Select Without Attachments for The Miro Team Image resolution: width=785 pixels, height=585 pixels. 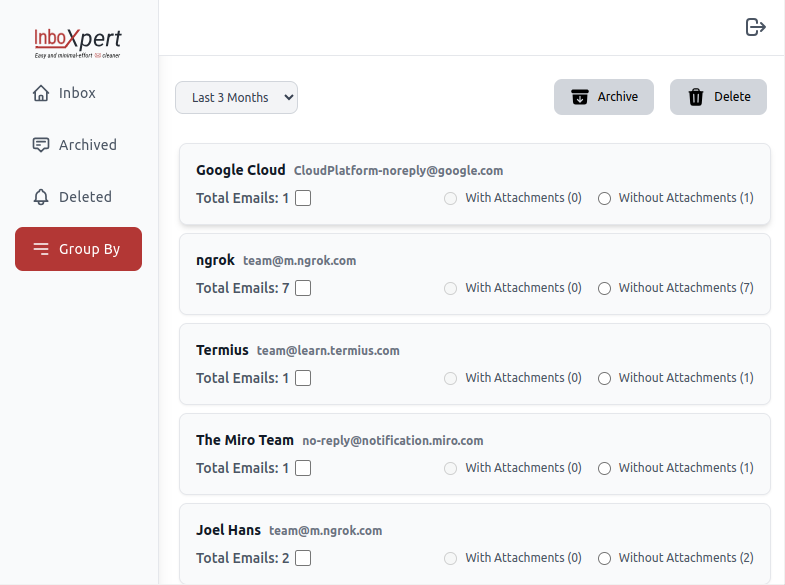pos(604,468)
